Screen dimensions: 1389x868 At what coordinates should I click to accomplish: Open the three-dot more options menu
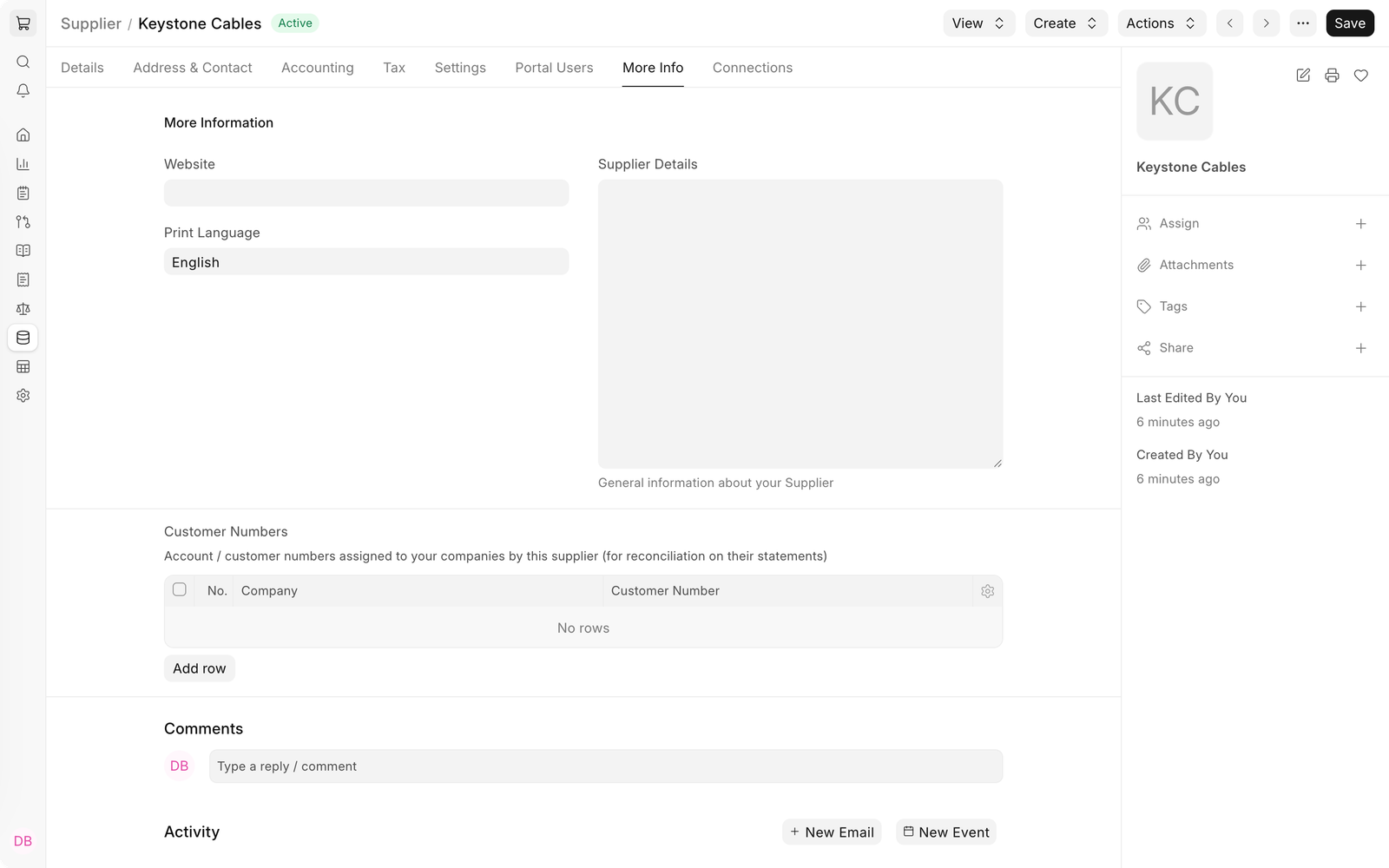(x=1303, y=23)
